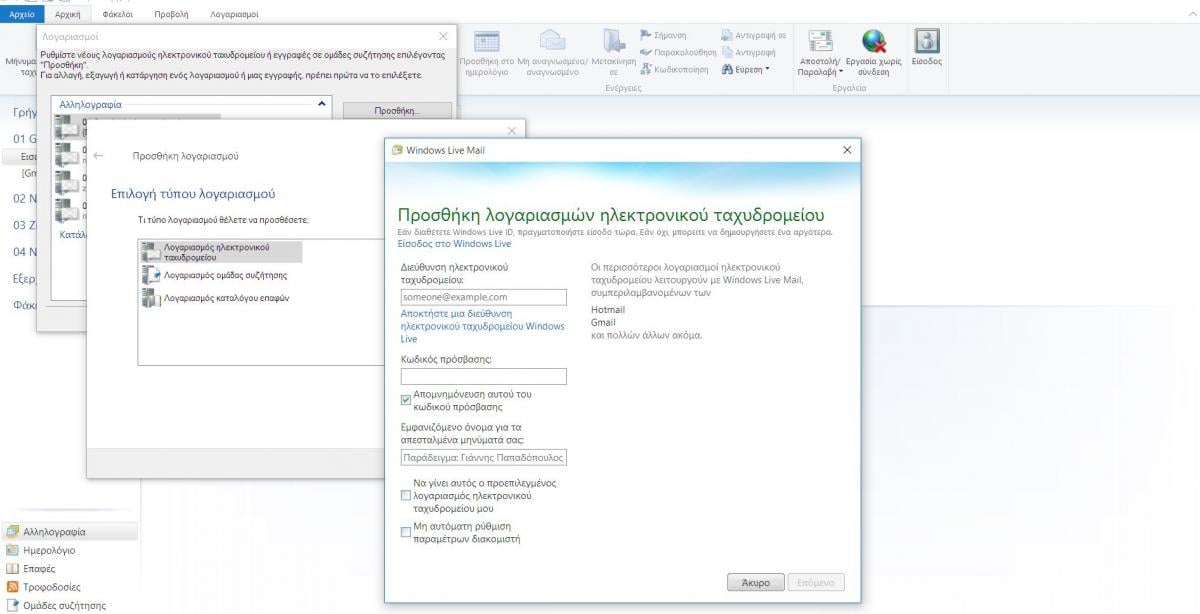This screenshot has height=614, width=1200.
Task: Open the Αλληλογραφία navigation shortcut
Action: tap(69, 532)
